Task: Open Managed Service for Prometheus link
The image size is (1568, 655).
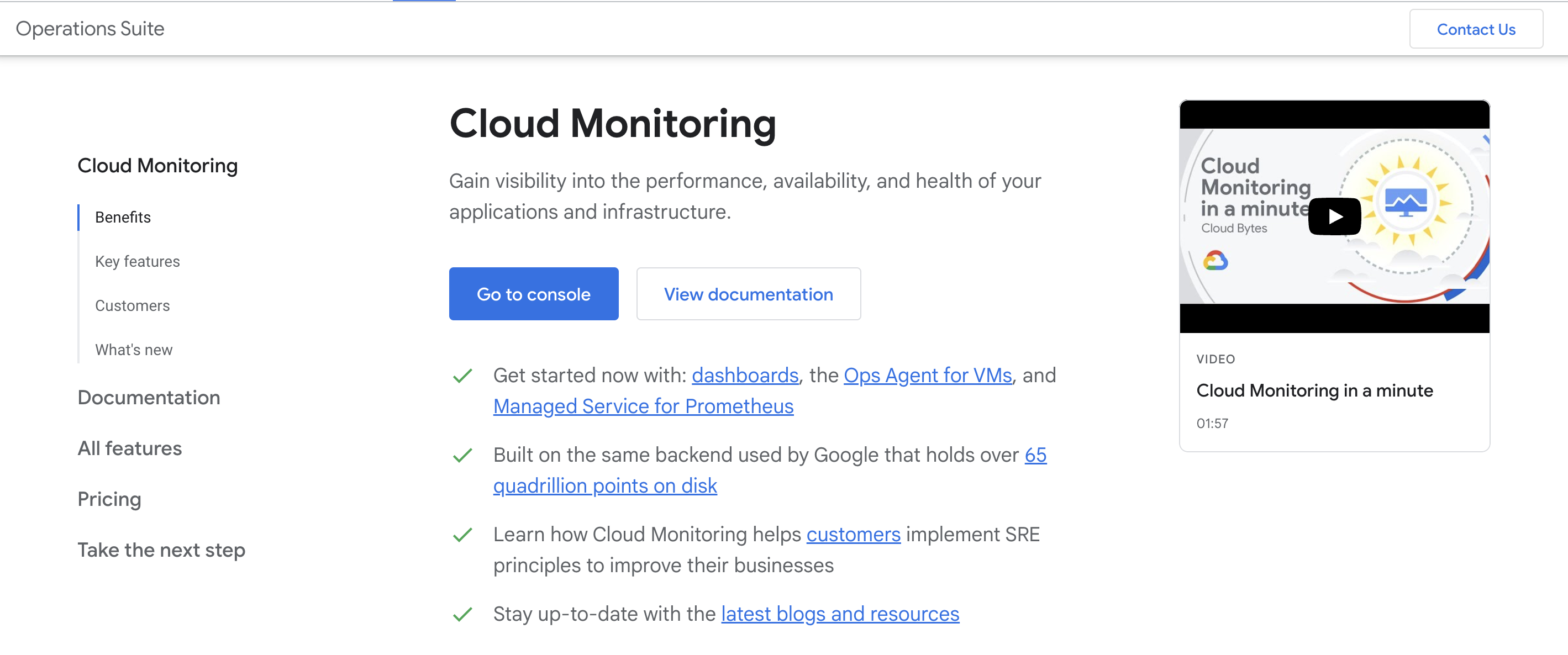Action: pos(643,406)
